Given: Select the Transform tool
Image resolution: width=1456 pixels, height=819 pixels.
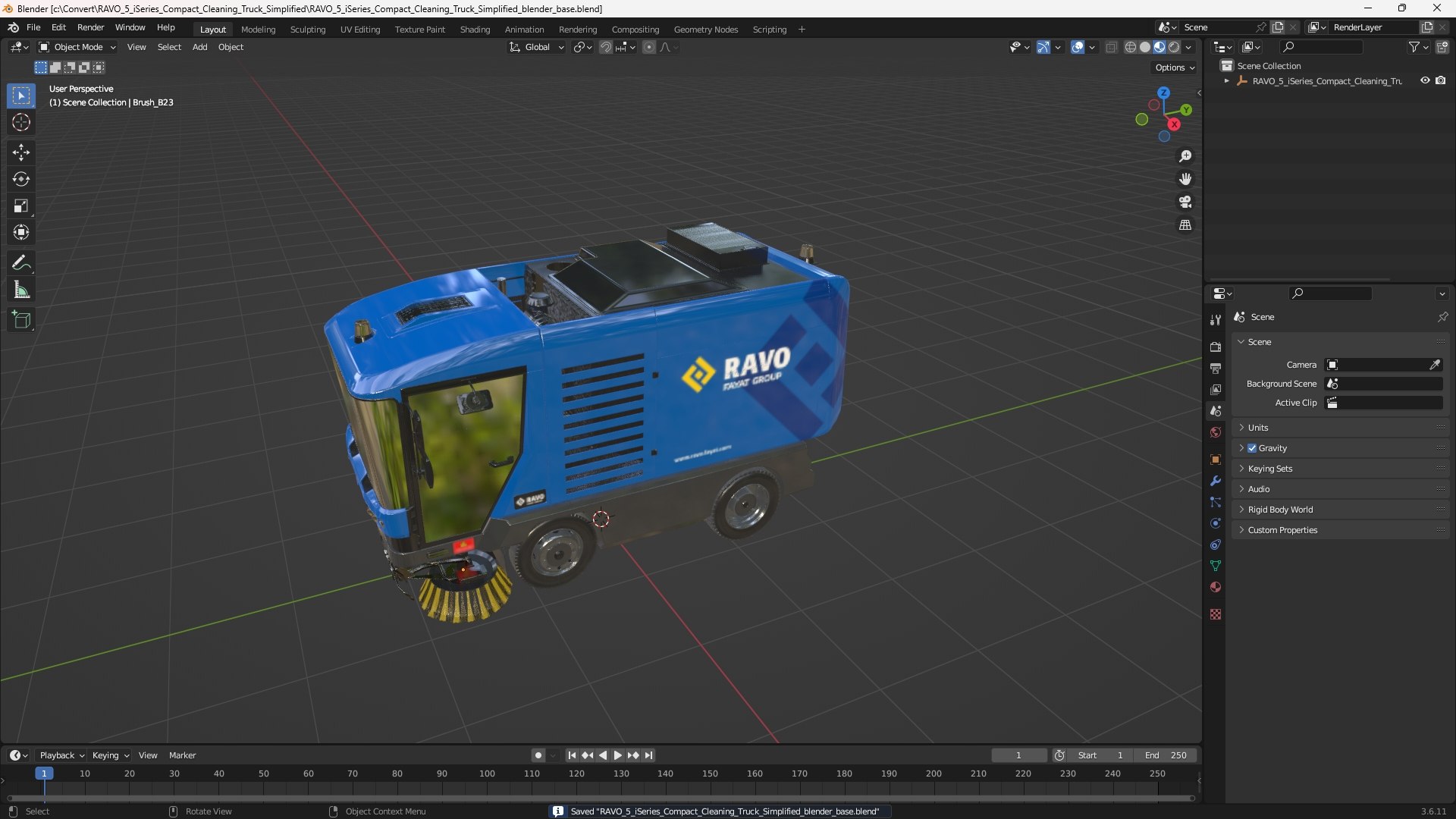Looking at the screenshot, I should (x=21, y=232).
